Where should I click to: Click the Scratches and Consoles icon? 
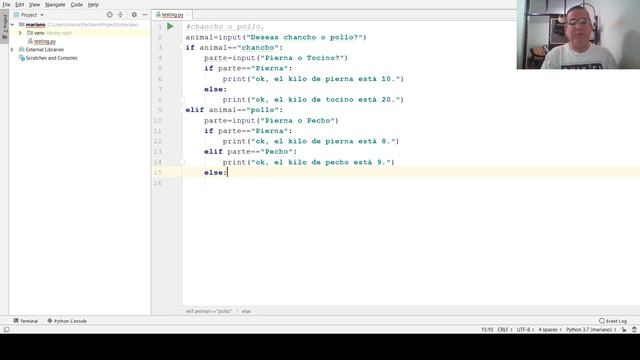click(x=22, y=58)
